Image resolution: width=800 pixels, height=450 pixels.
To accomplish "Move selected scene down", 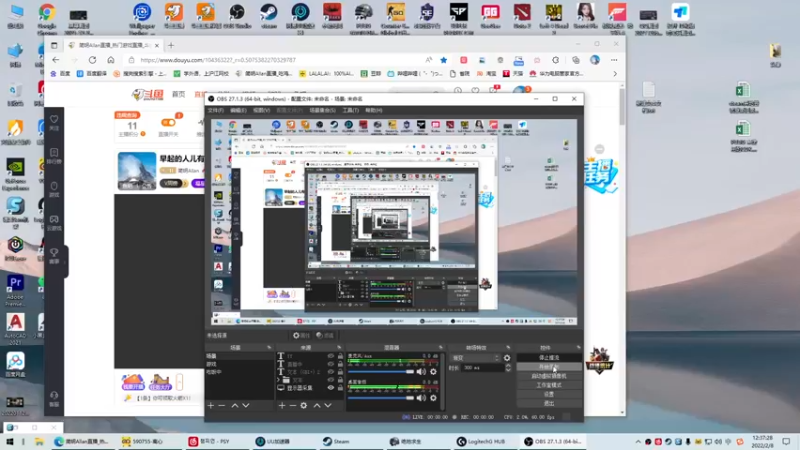I will 246,406.
